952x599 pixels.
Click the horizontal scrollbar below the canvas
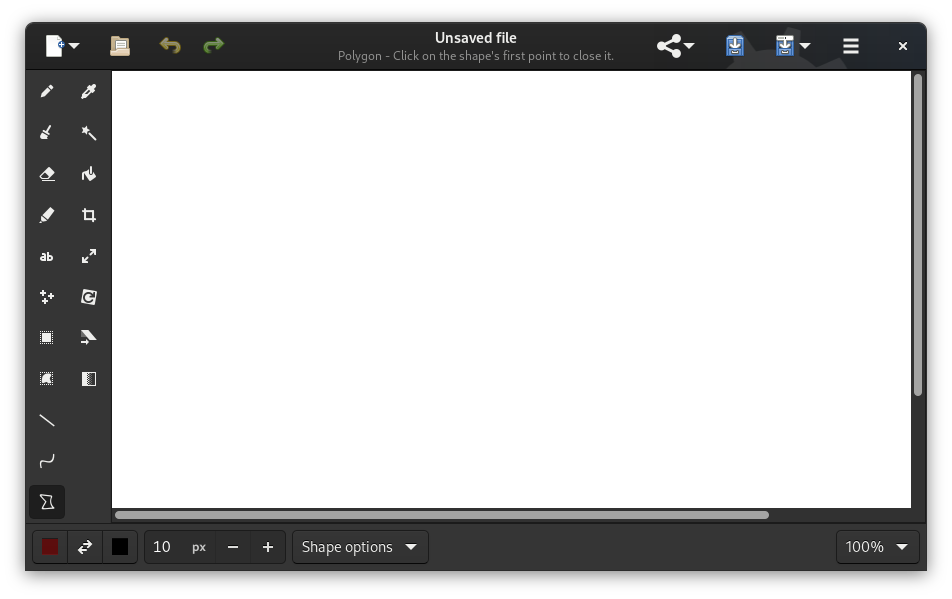coord(442,515)
